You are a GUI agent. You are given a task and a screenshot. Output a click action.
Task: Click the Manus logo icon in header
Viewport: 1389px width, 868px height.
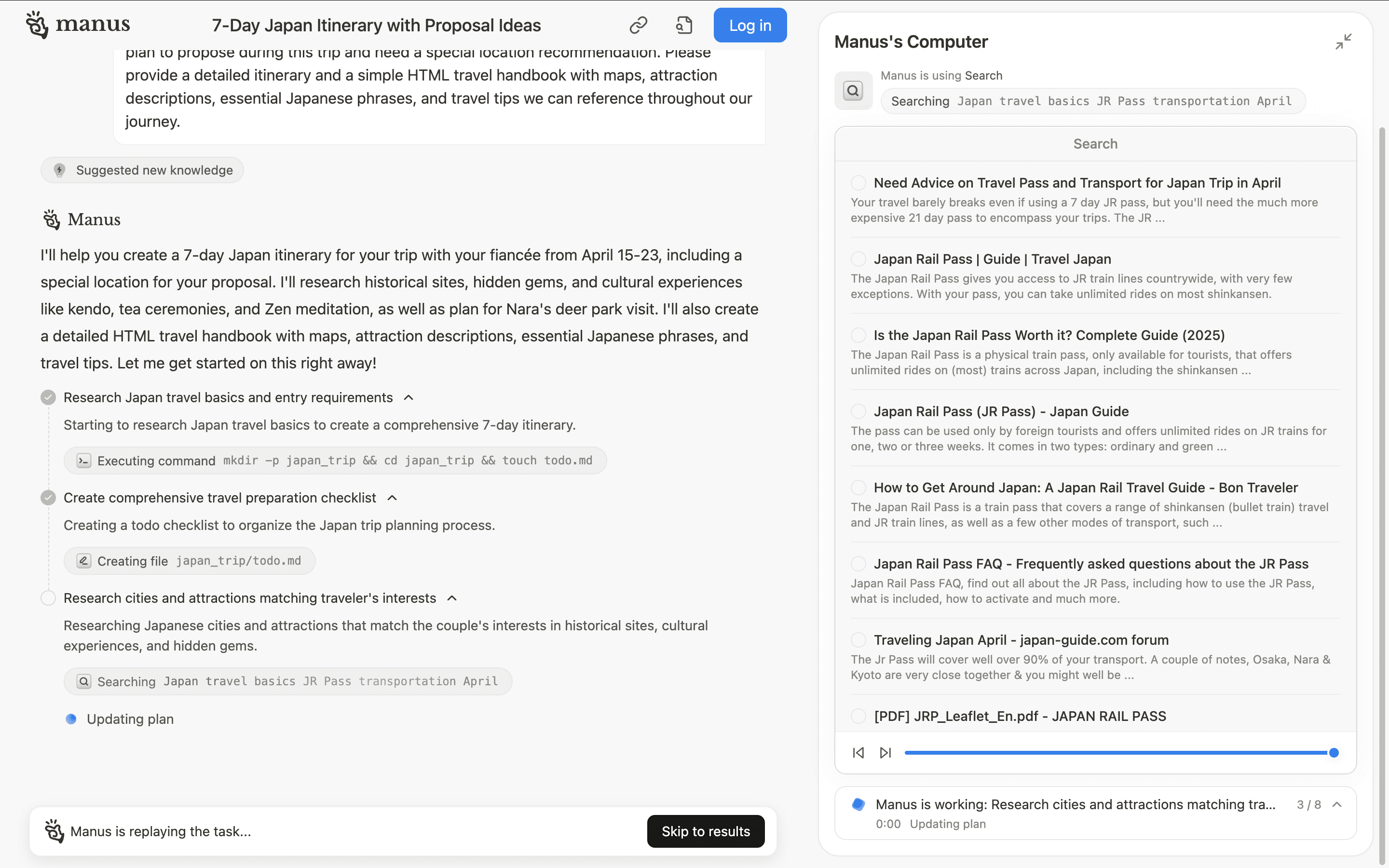pos(37,25)
